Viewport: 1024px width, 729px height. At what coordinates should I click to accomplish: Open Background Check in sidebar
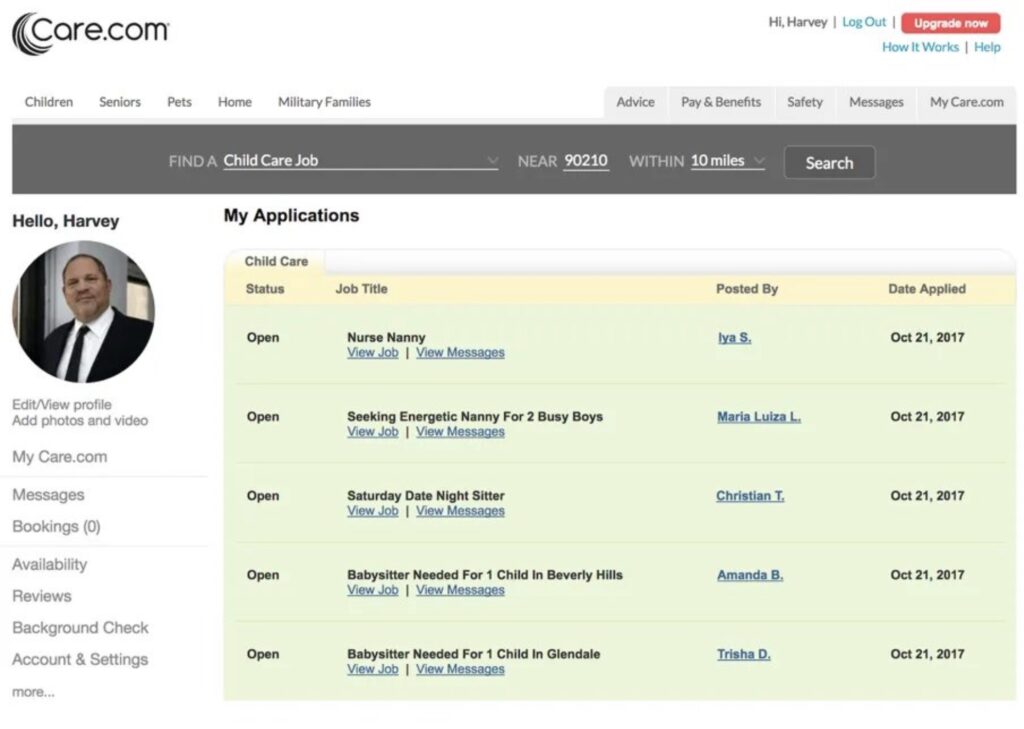[x=80, y=628]
